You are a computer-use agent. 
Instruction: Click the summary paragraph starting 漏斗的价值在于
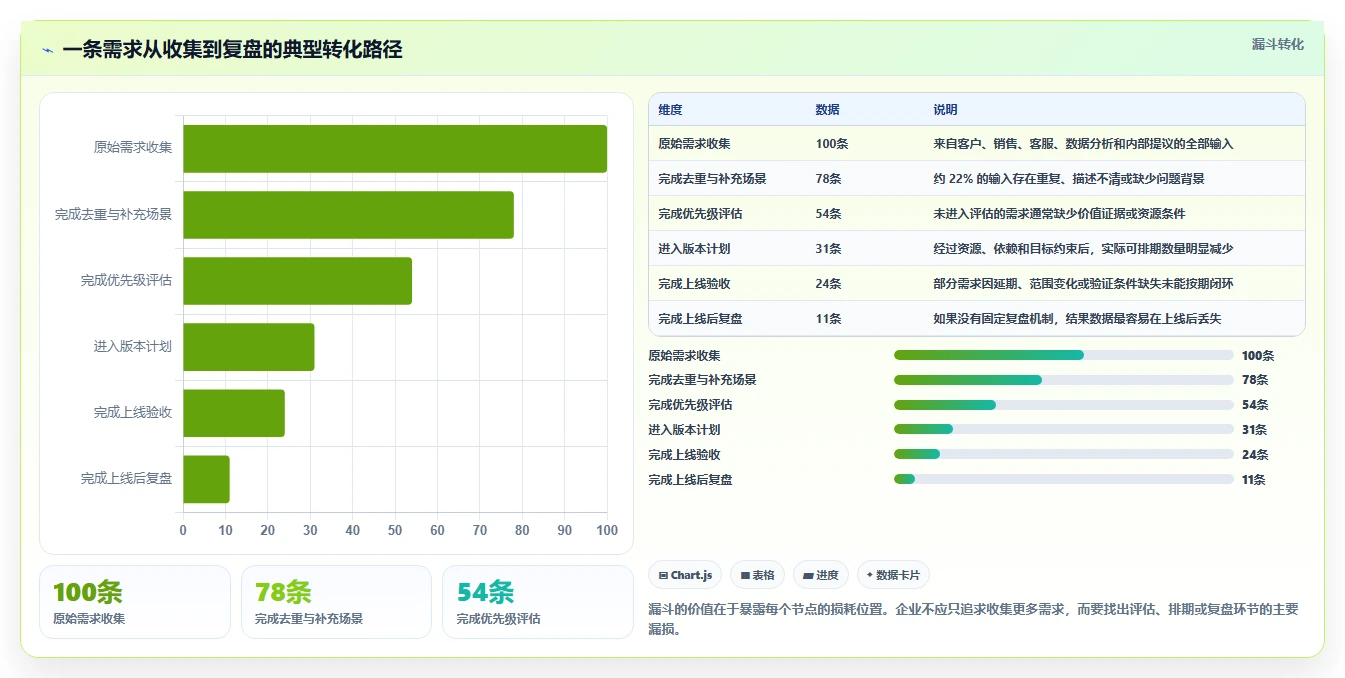pos(973,619)
